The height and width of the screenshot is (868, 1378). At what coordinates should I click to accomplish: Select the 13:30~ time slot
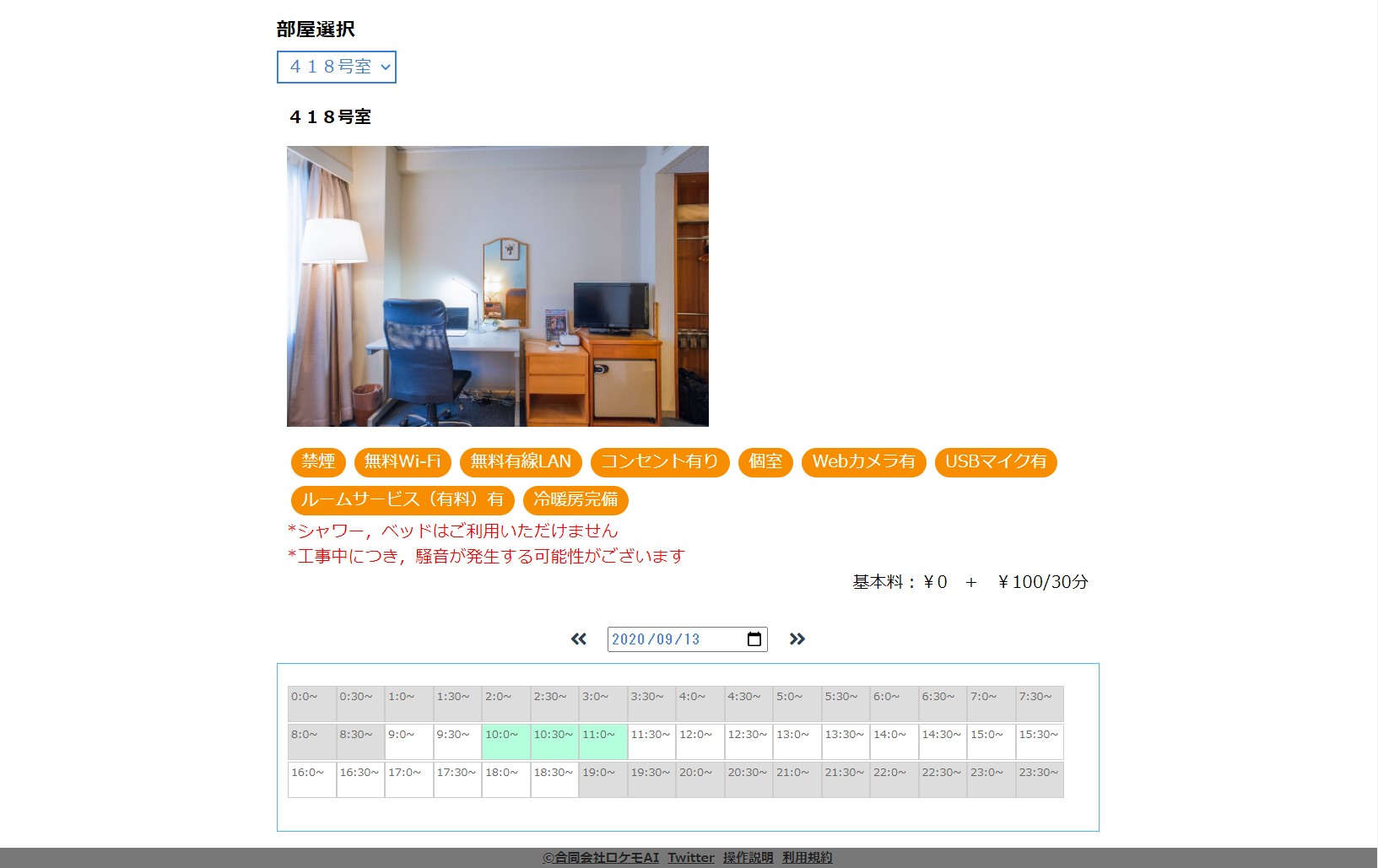[846, 742]
